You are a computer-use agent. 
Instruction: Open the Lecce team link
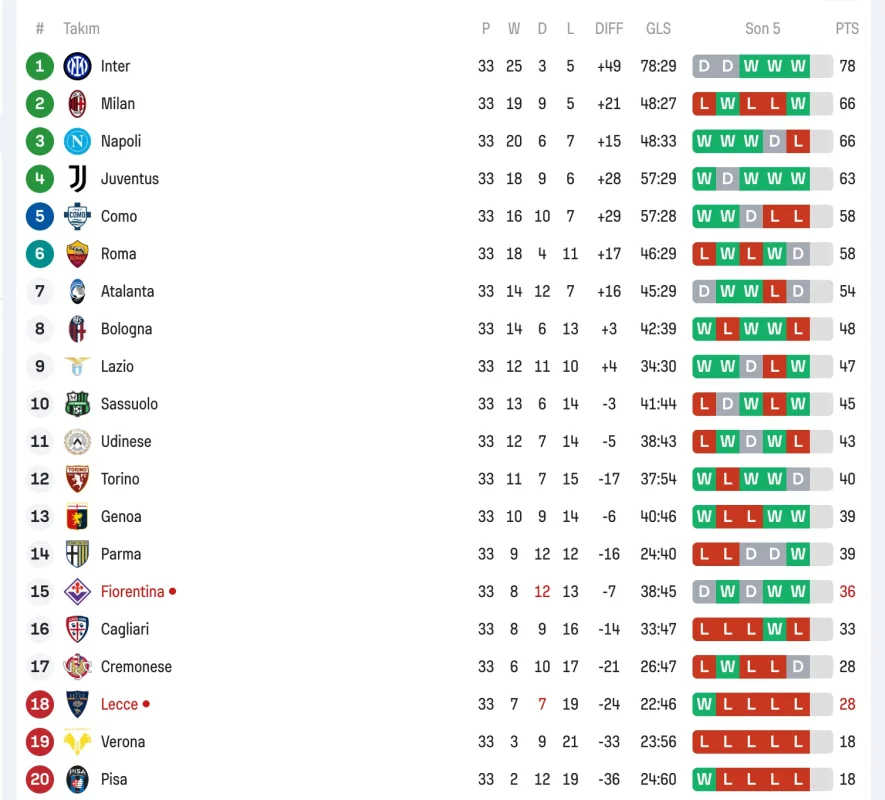119,705
